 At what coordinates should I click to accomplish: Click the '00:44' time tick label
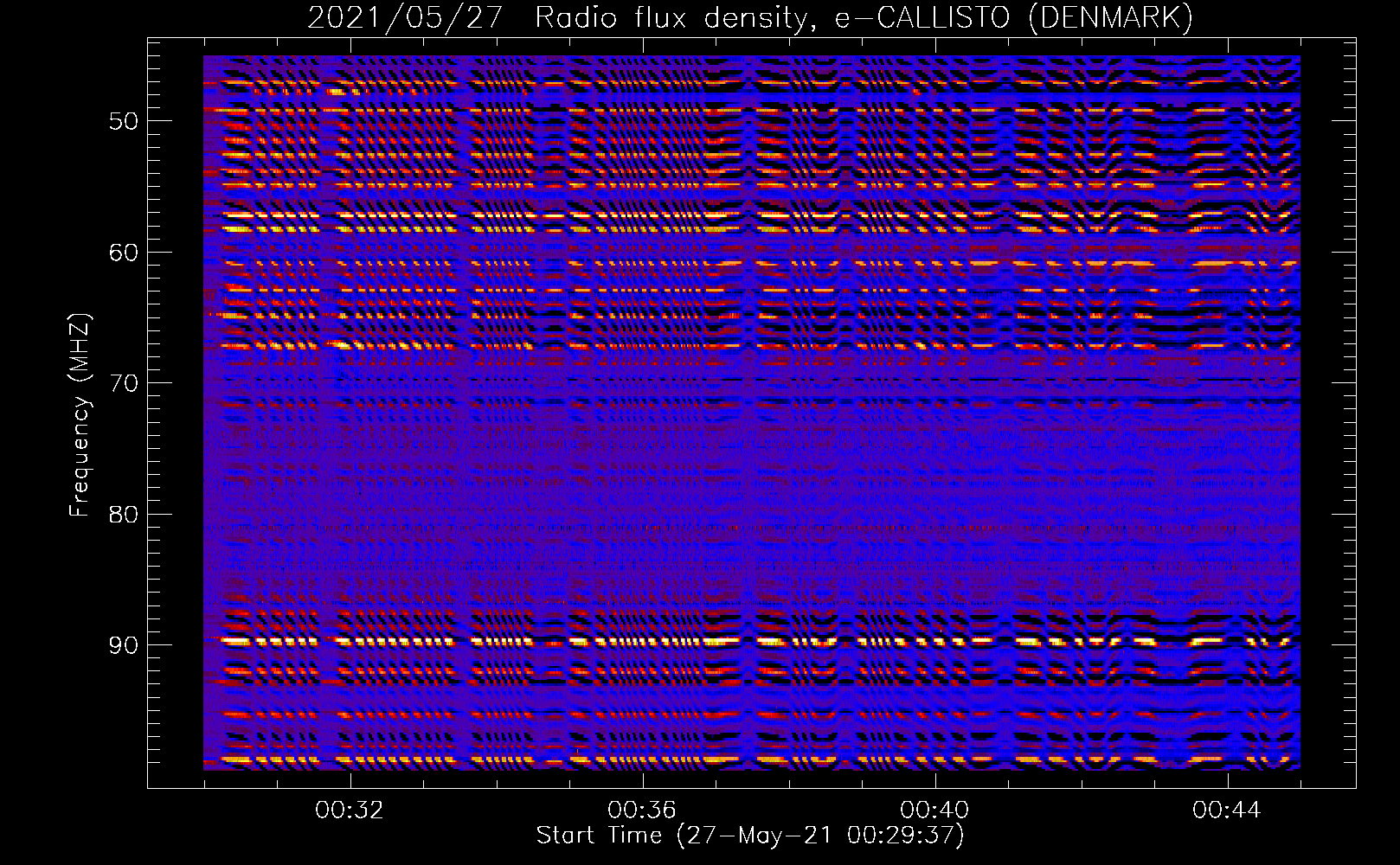click(x=1227, y=811)
